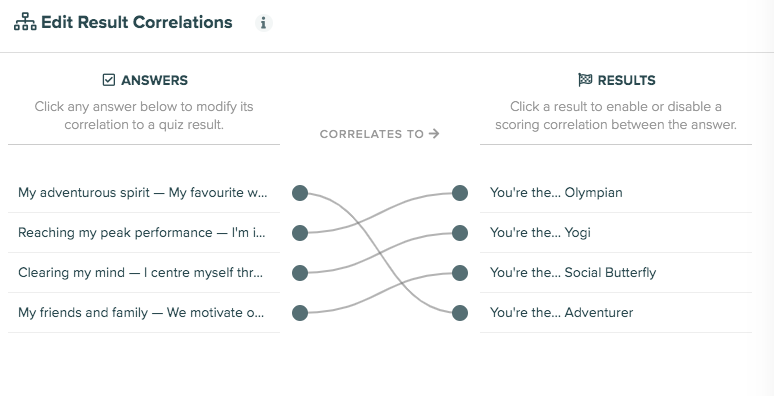Select the connector dot for My friends and family

click(x=300, y=313)
